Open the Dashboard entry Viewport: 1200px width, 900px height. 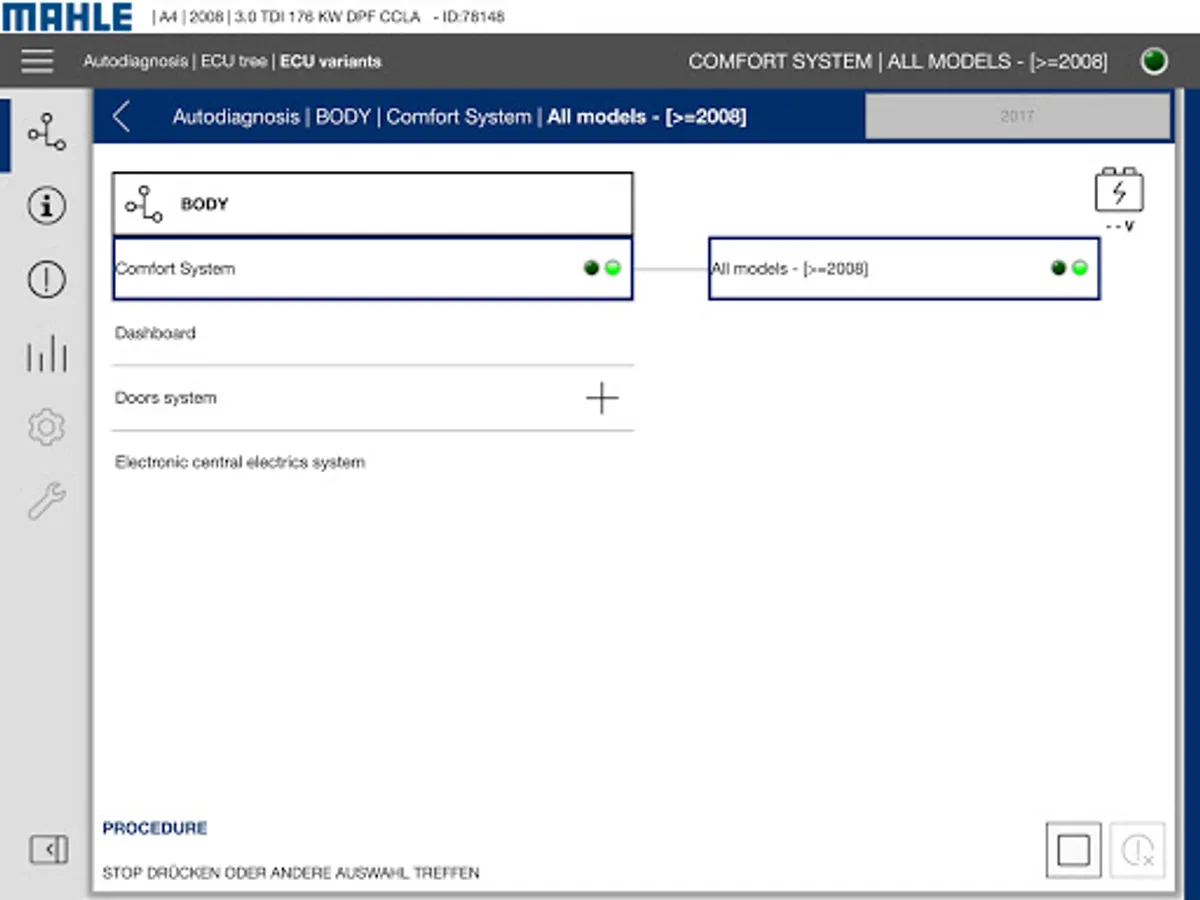(373, 333)
